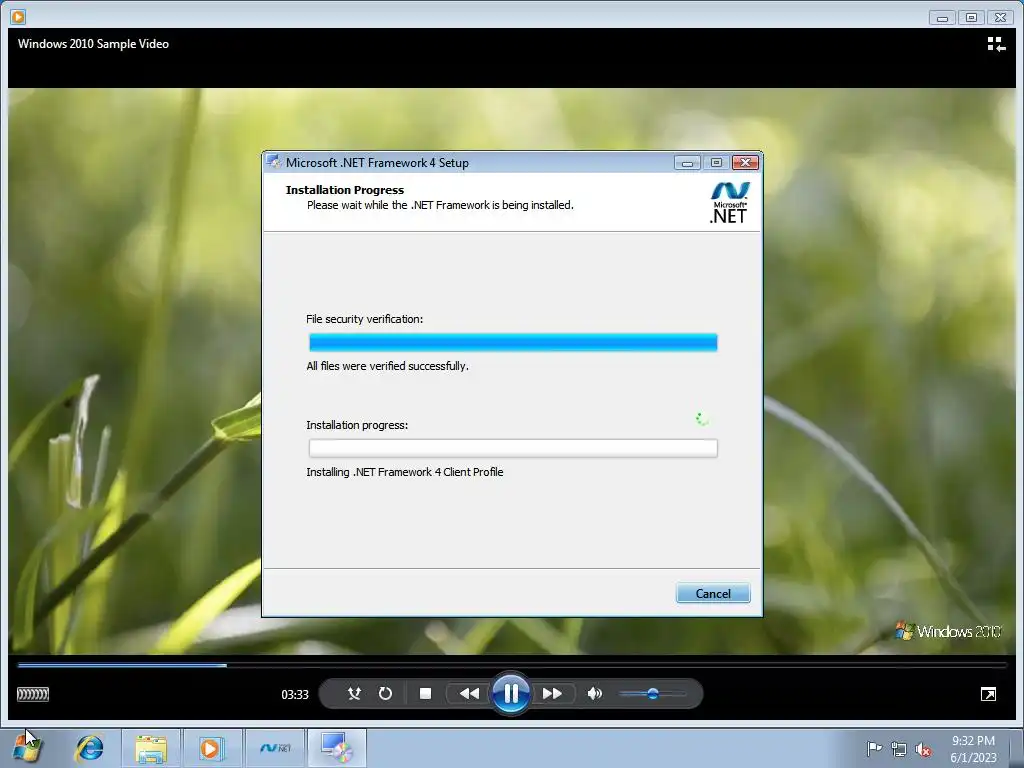The height and width of the screenshot is (768, 1024).
Task: Turn repeat on in Media Player
Action: 385,693
